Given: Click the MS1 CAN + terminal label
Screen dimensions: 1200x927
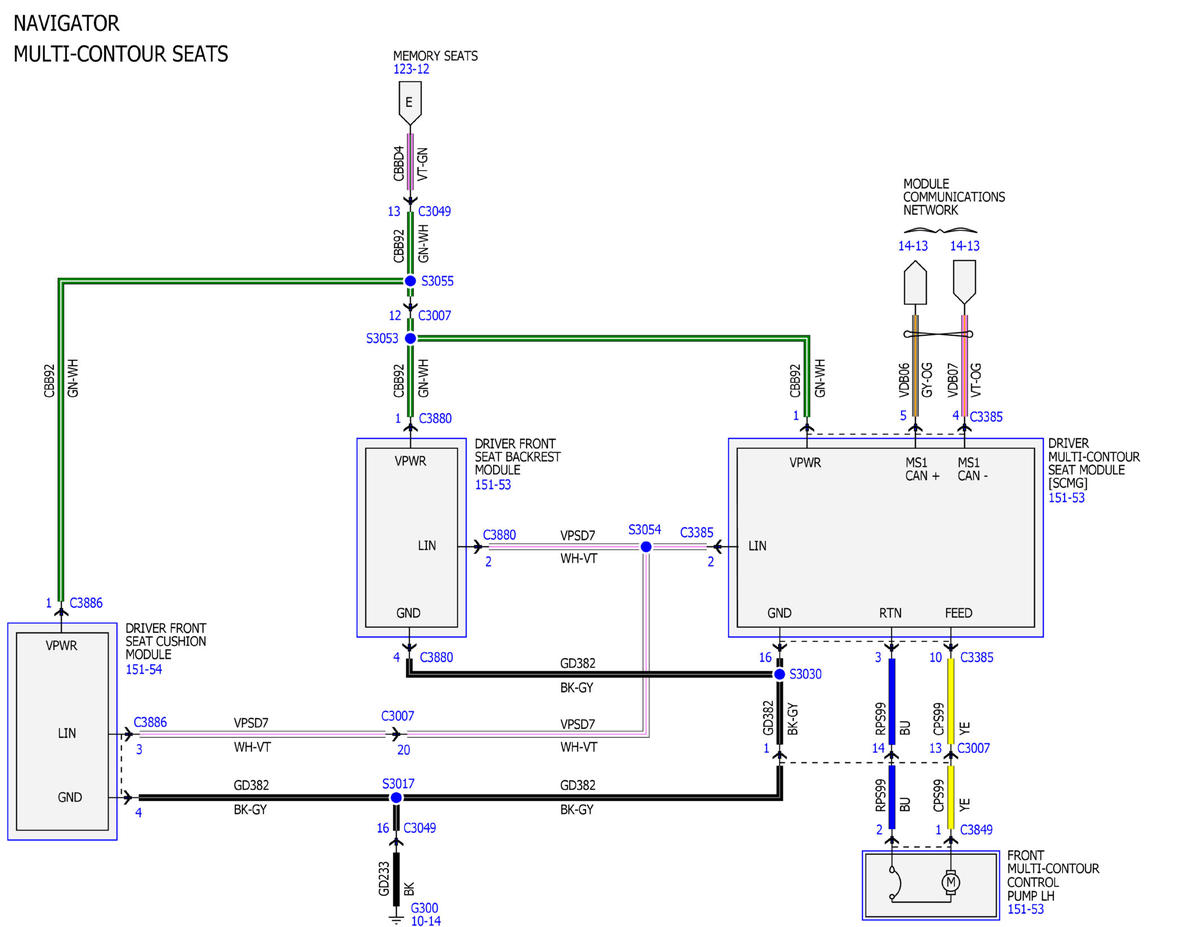Looking at the screenshot, I should 923,469.
